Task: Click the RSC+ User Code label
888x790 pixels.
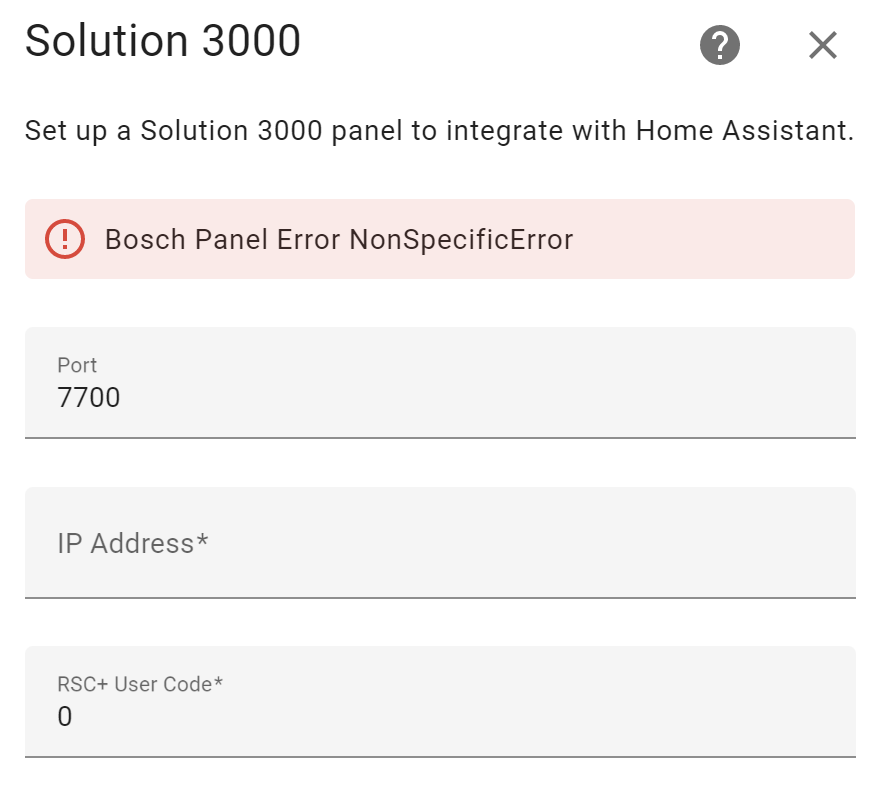Action: tap(140, 684)
